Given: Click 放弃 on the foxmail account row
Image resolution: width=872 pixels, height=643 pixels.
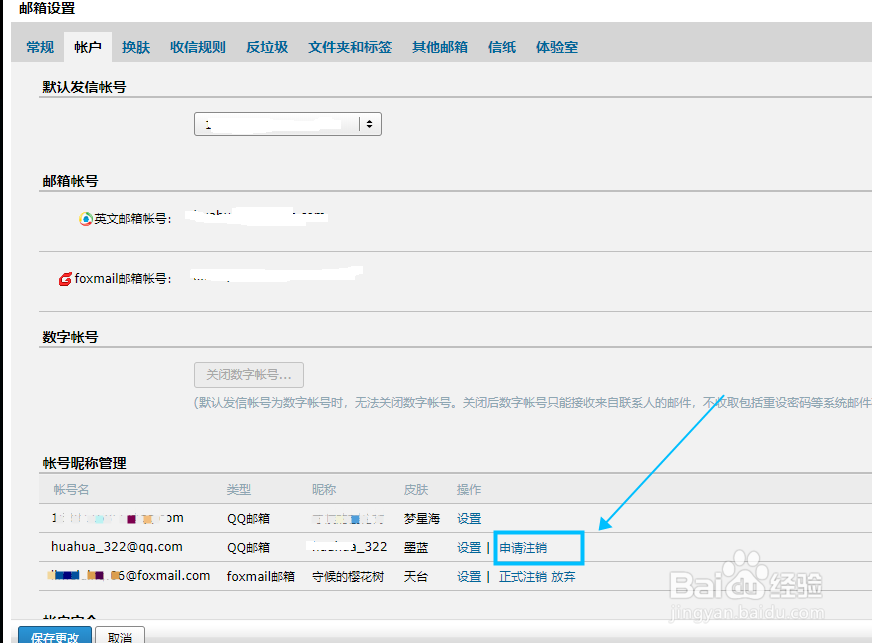Looking at the screenshot, I should pos(562,576).
